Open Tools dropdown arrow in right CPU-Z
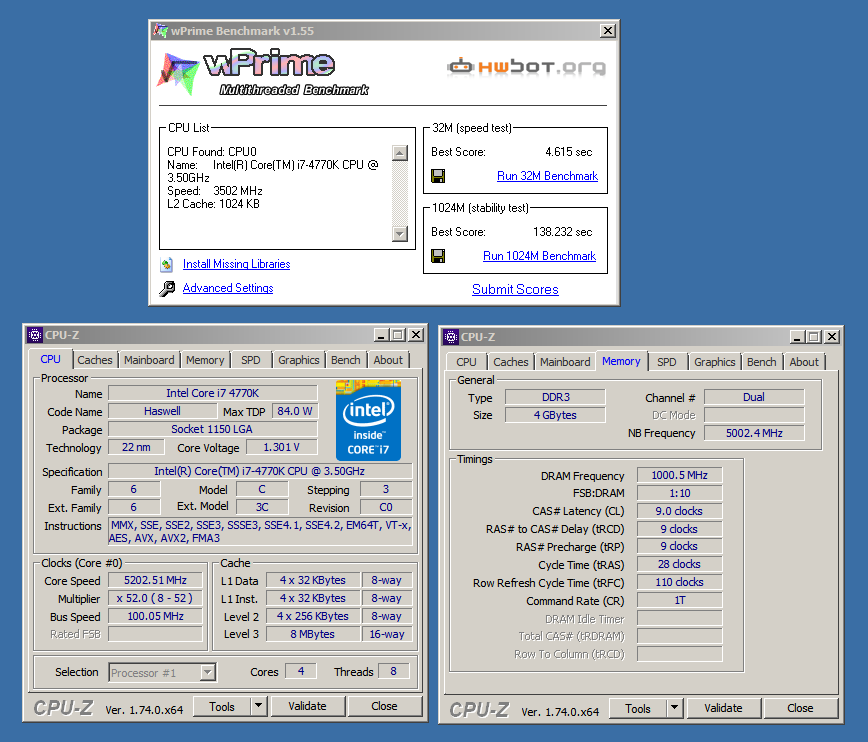 [674, 708]
